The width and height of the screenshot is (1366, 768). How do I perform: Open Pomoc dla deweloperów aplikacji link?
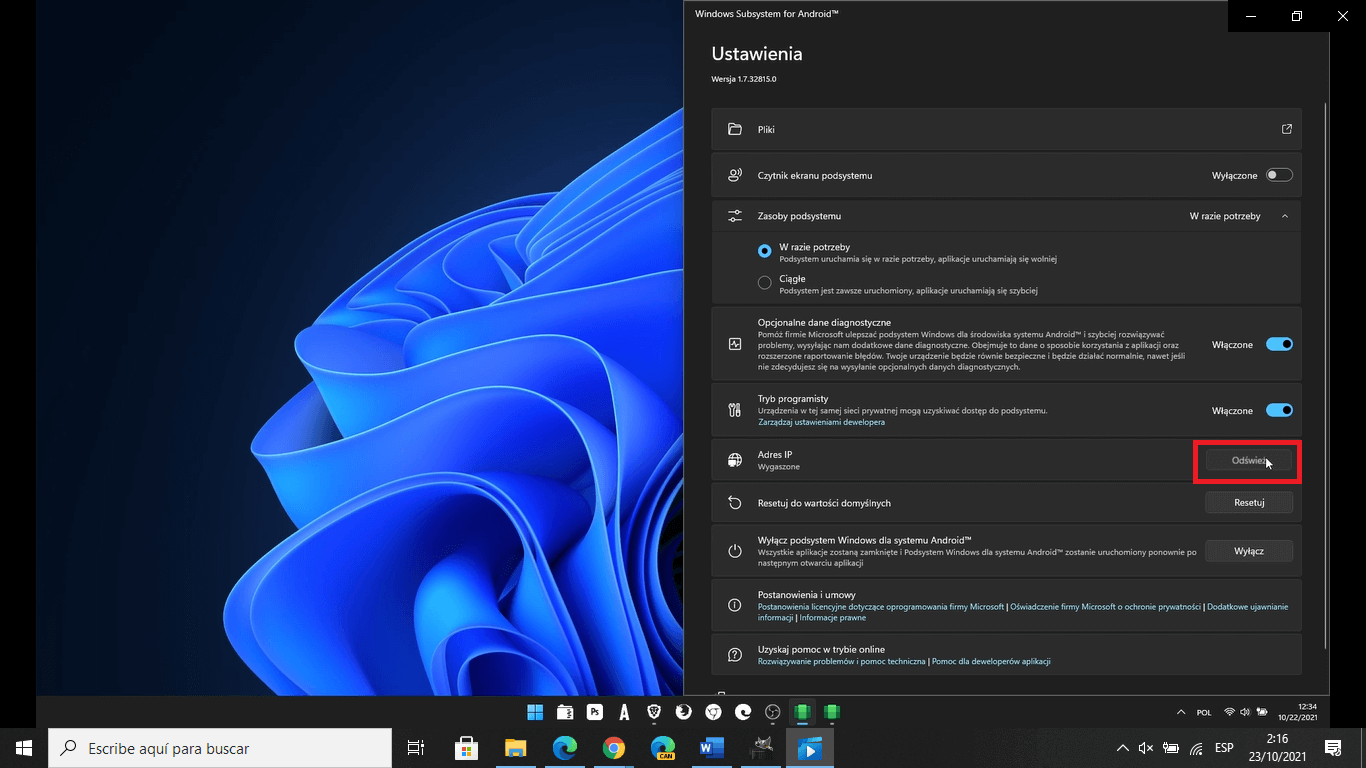991,661
